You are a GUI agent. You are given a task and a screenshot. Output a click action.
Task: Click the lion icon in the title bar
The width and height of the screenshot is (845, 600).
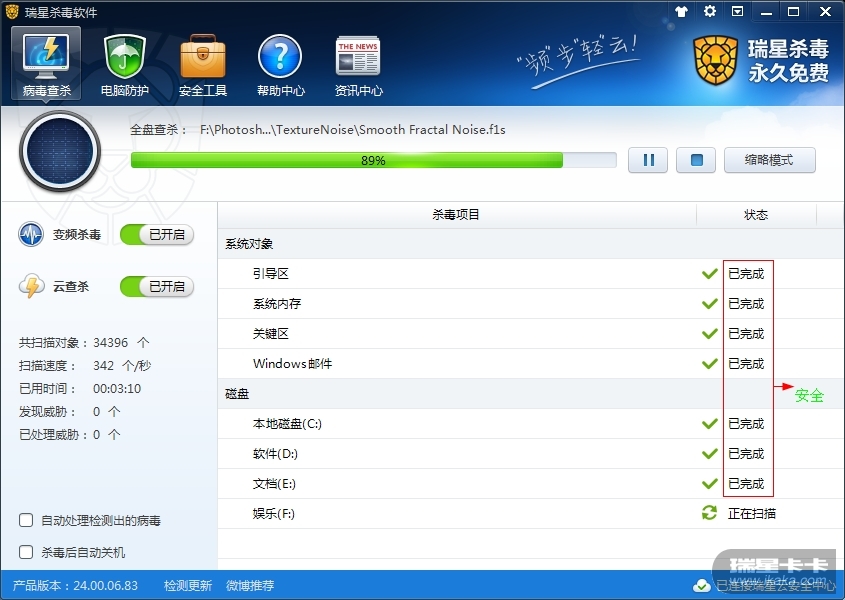(x=12, y=11)
